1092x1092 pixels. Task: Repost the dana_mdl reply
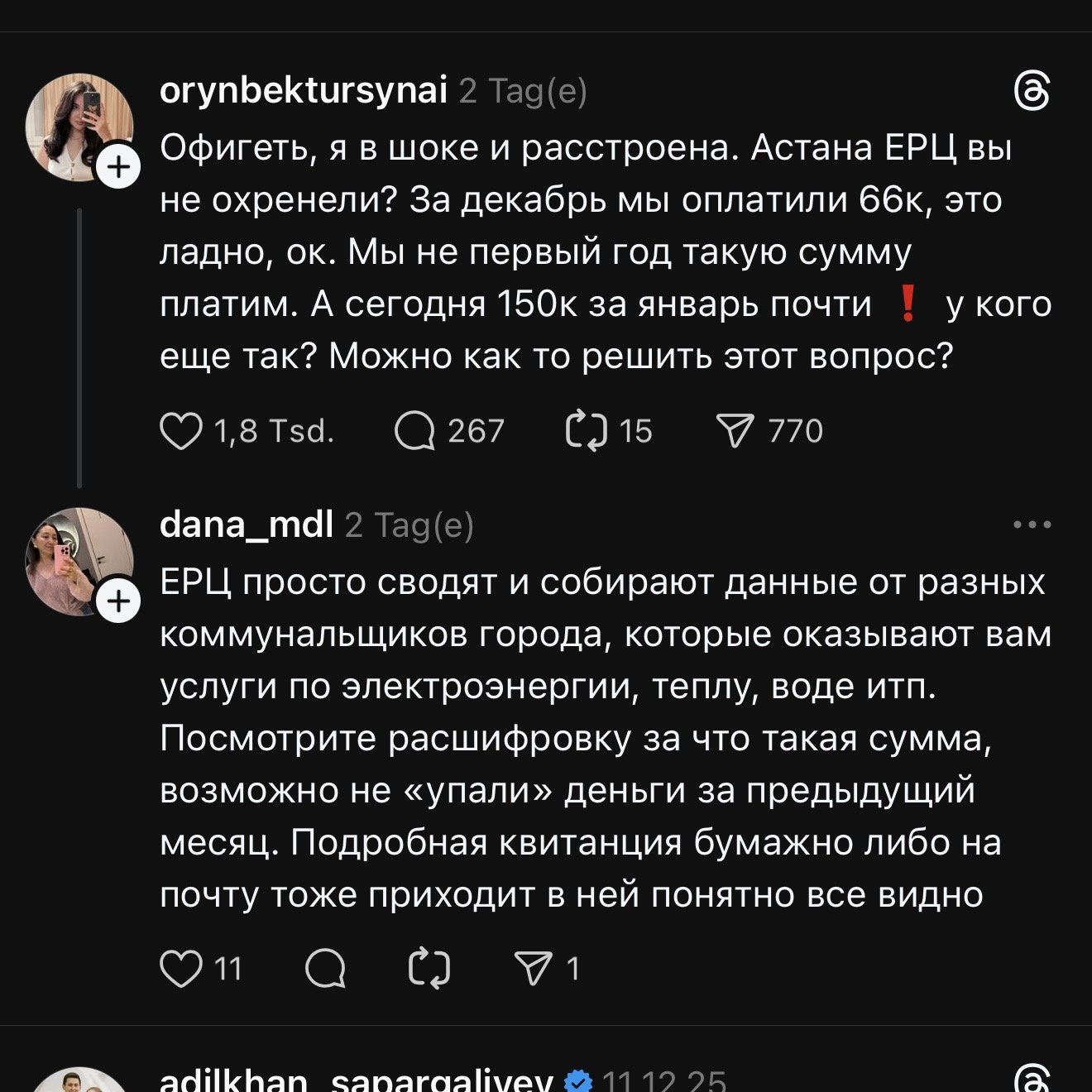coord(429,968)
